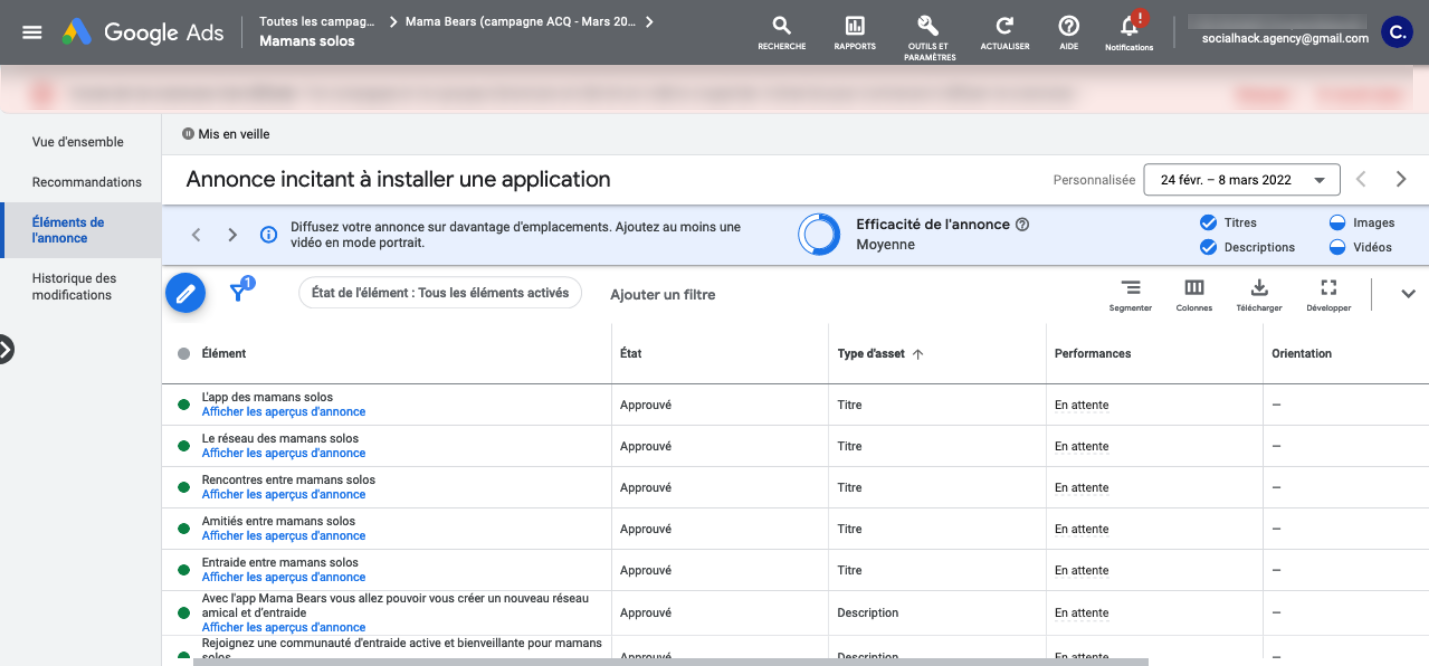The width and height of the screenshot is (1429, 666).
Task: Download table with Télécharger icon
Action: point(1259,289)
